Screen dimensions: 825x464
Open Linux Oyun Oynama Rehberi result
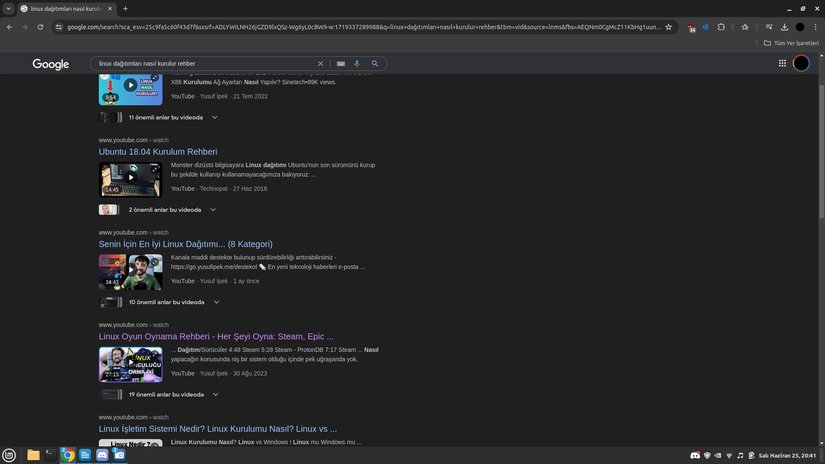pyautogui.click(x=216, y=336)
